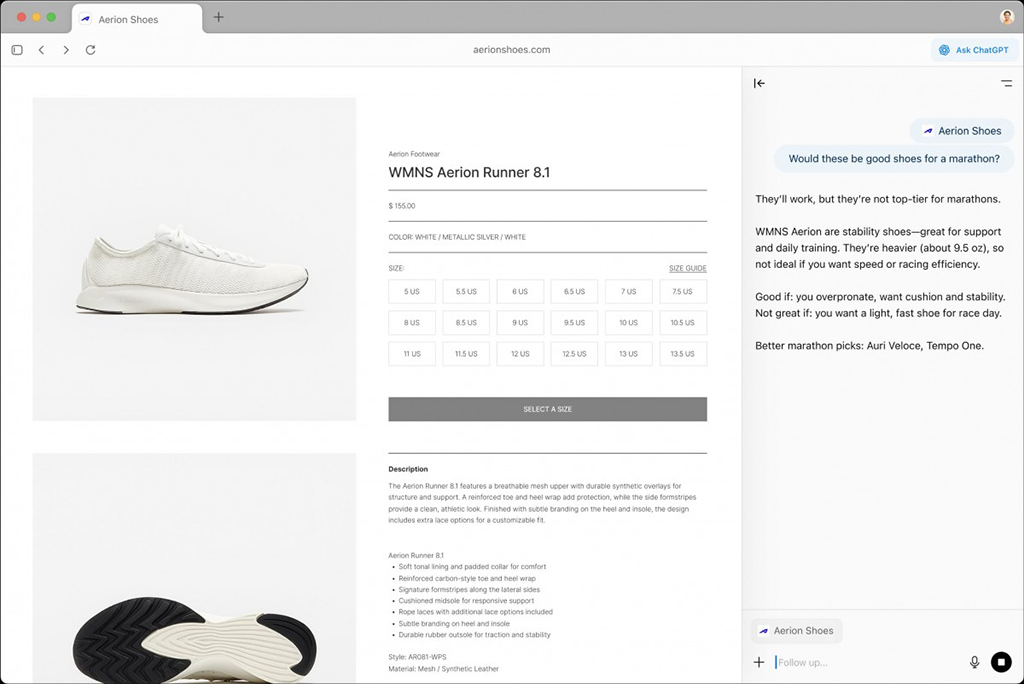Screen dimensions: 1024x684
Task: Choose the 9.5 US size option
Action: (574, 323)
